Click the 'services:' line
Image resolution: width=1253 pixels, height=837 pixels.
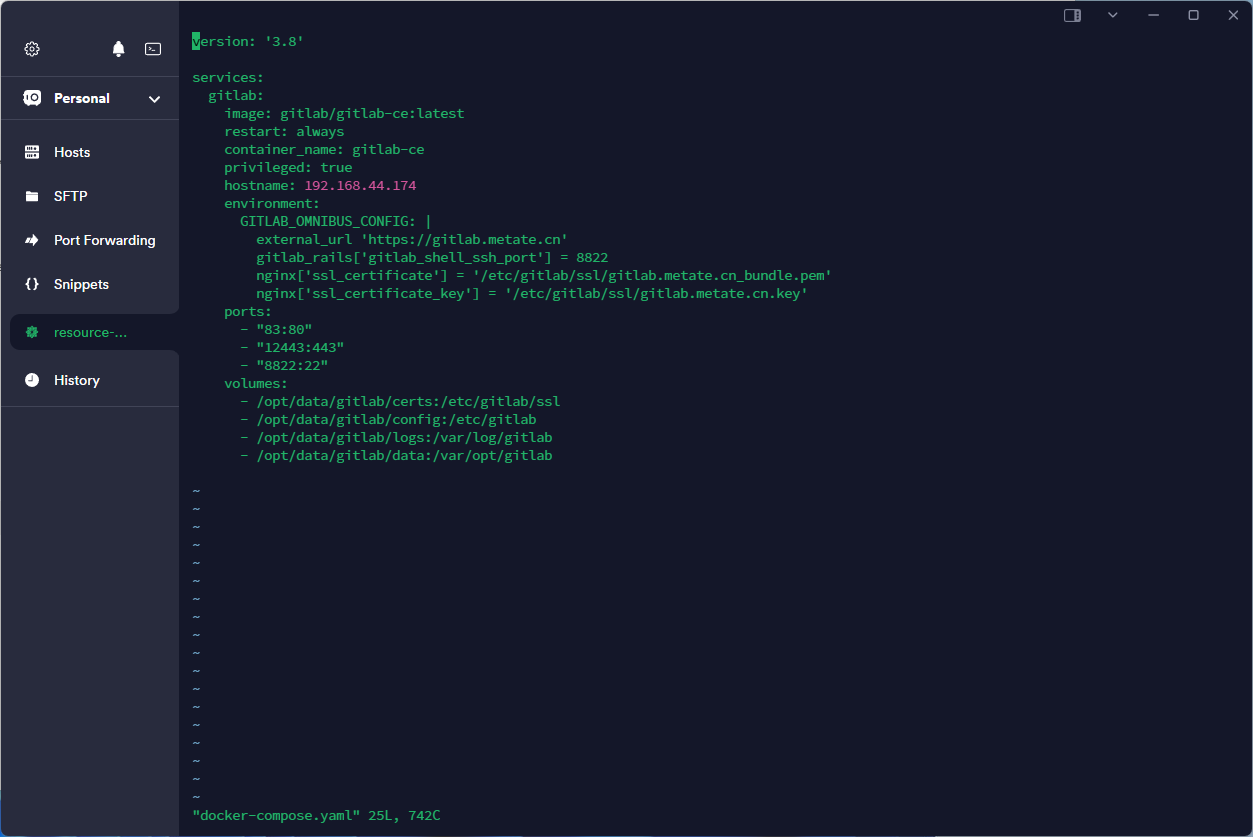tap(228, 77)
